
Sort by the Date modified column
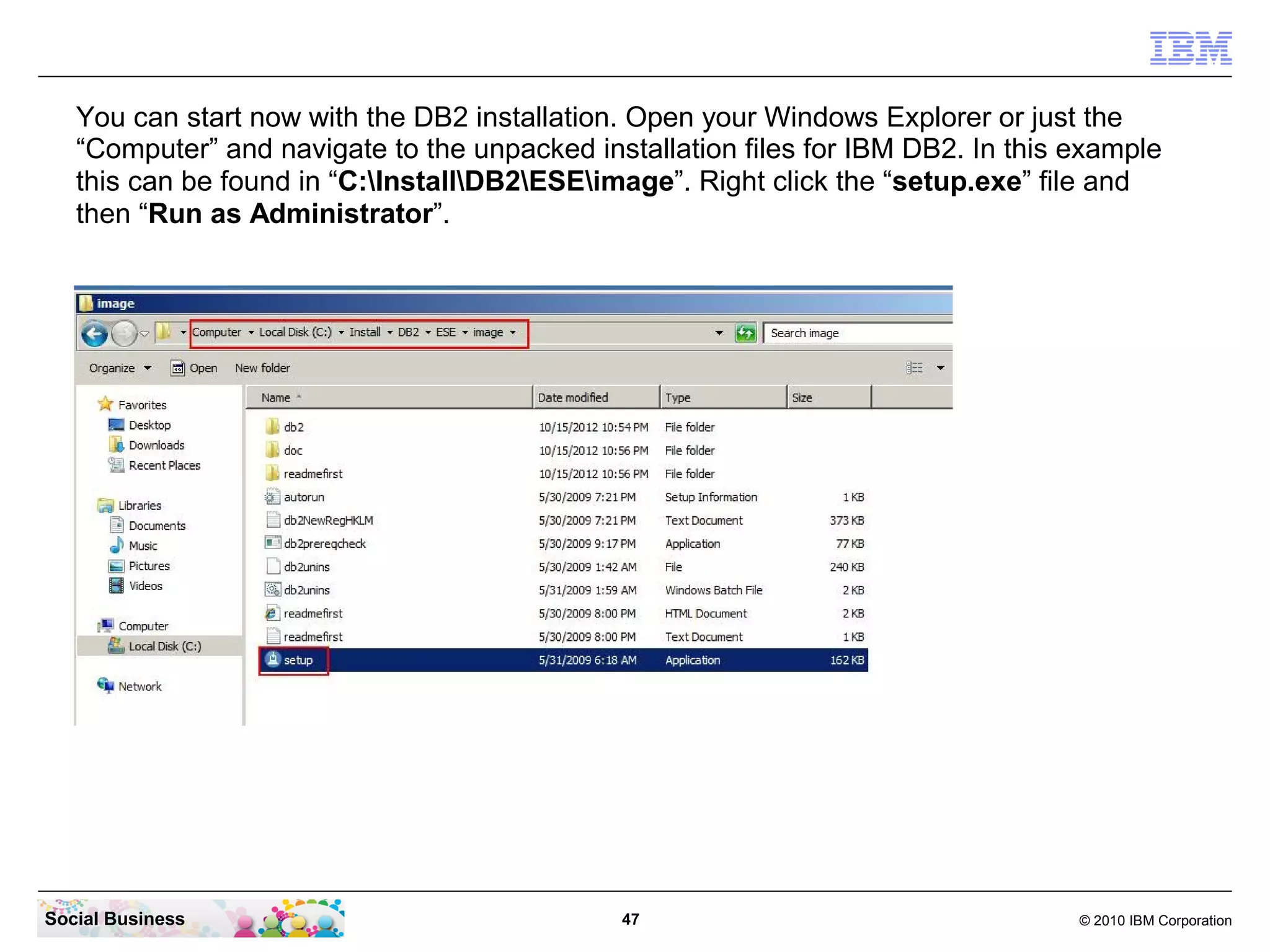click(597, 397)
